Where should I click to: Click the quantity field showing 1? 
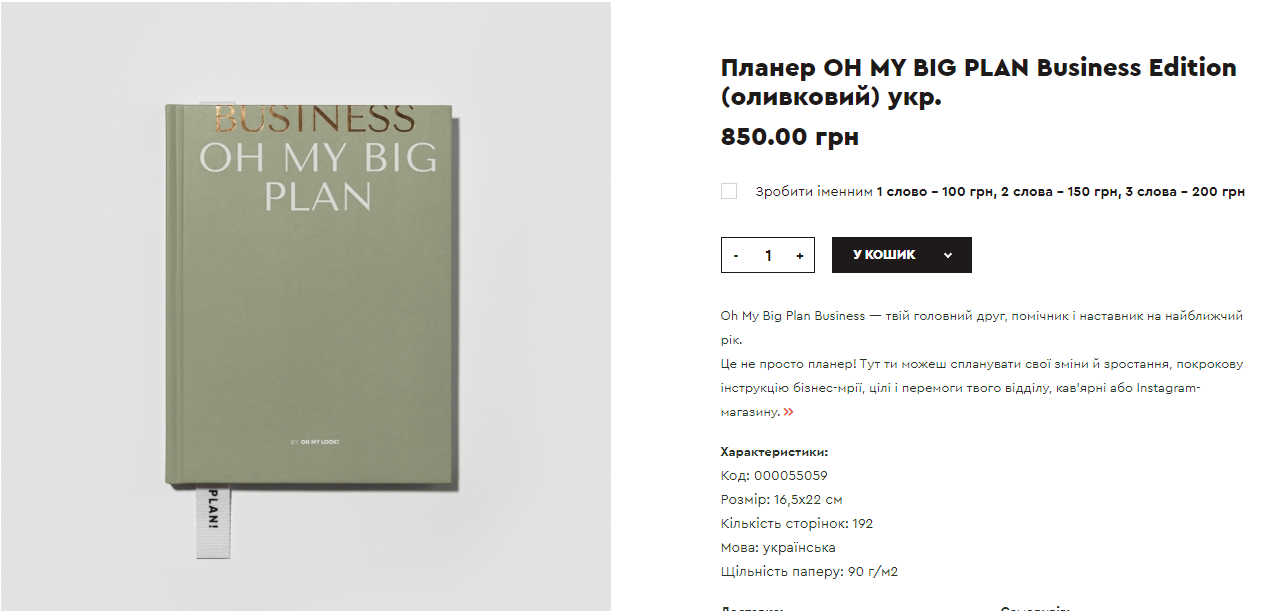click(768, 255)
